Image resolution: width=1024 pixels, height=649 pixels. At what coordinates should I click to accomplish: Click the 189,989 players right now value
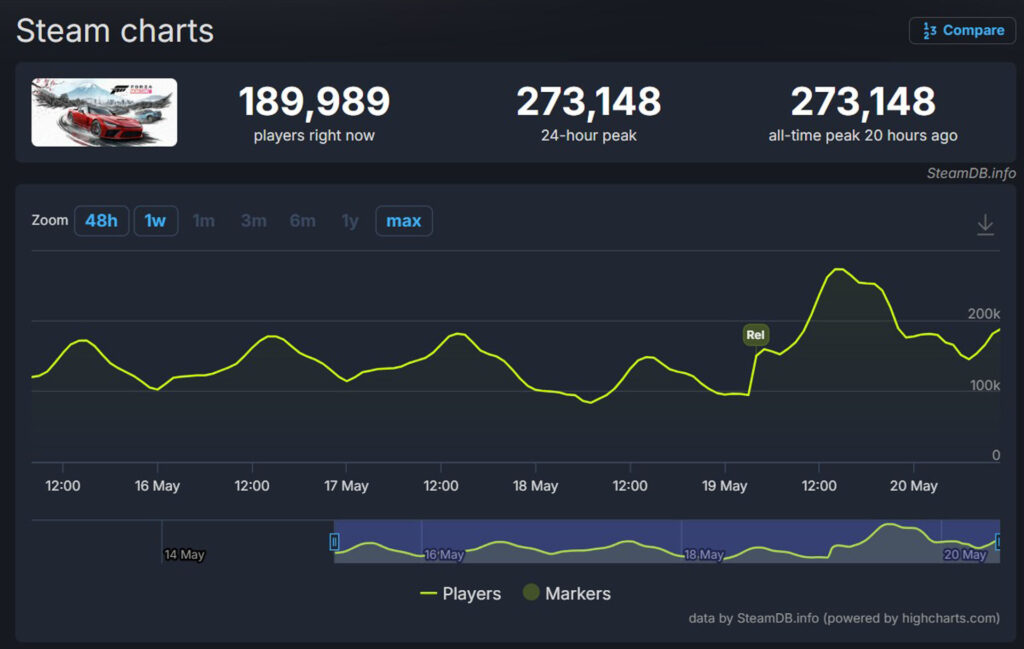[314, 102]
